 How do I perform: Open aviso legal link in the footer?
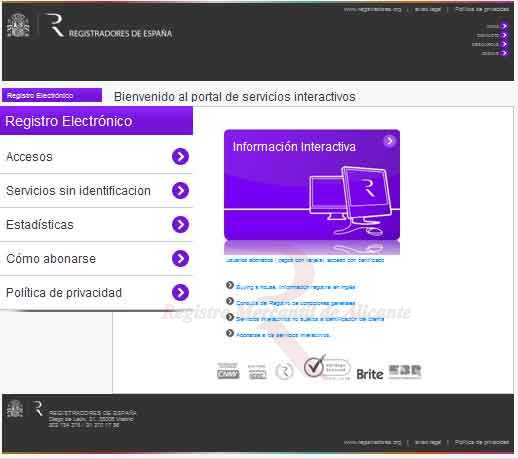pyautogui.click(x=428, y=442)
